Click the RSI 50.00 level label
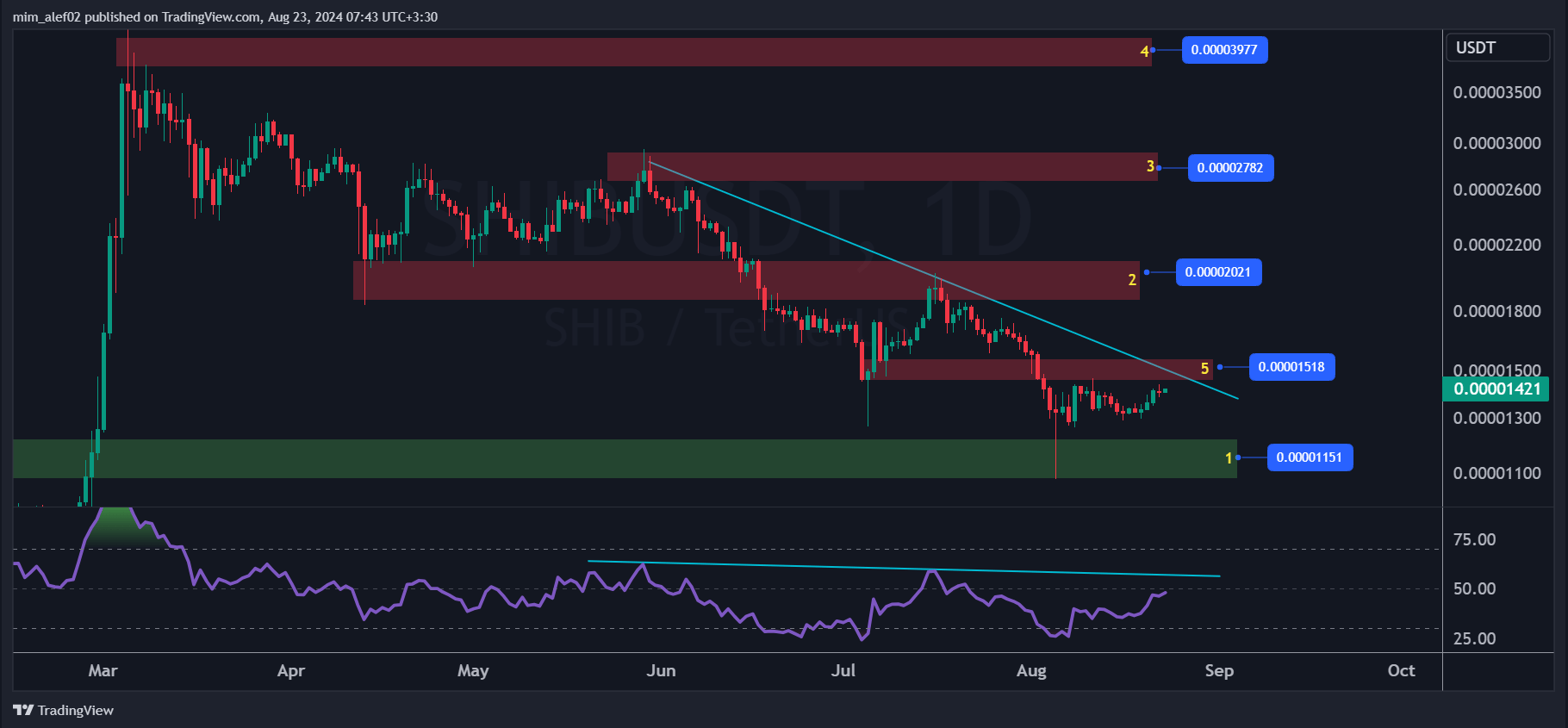This screenshot has height=728, width=1568. 1474,588
